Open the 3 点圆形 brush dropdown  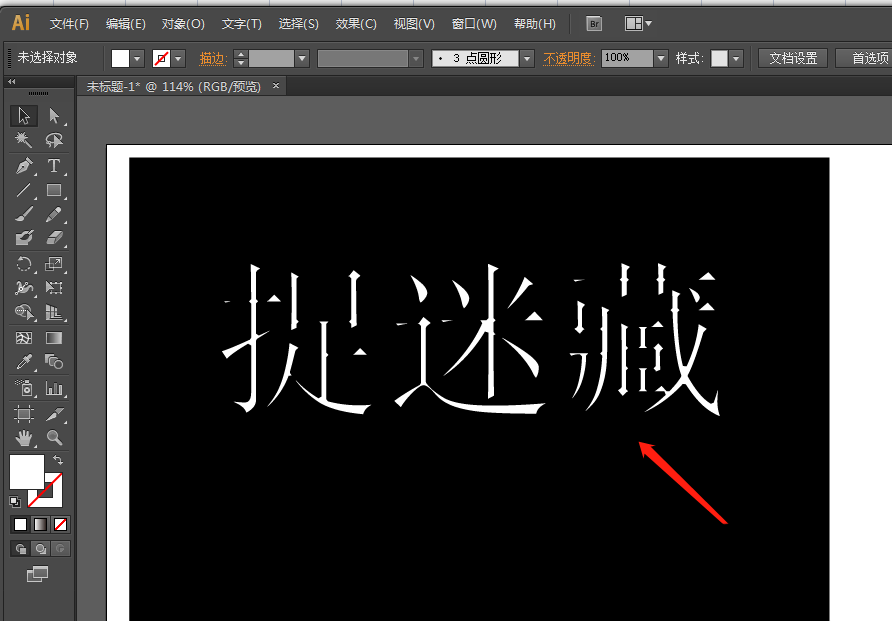pyautogui.click(x=527, y=59)
